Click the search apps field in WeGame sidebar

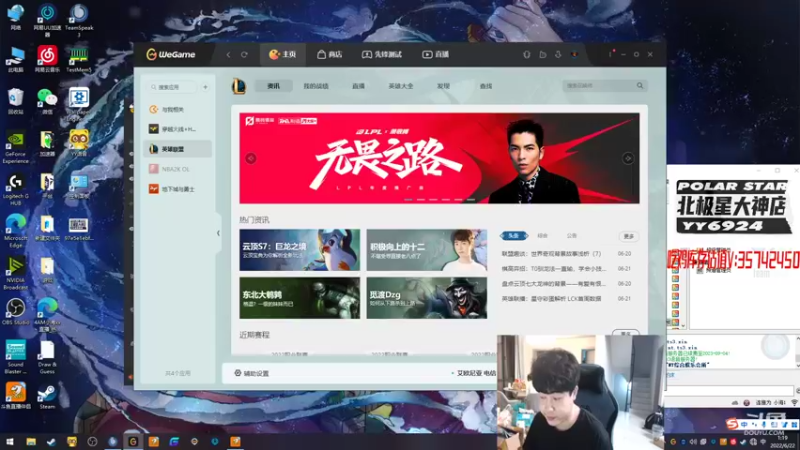coord(172,87)
